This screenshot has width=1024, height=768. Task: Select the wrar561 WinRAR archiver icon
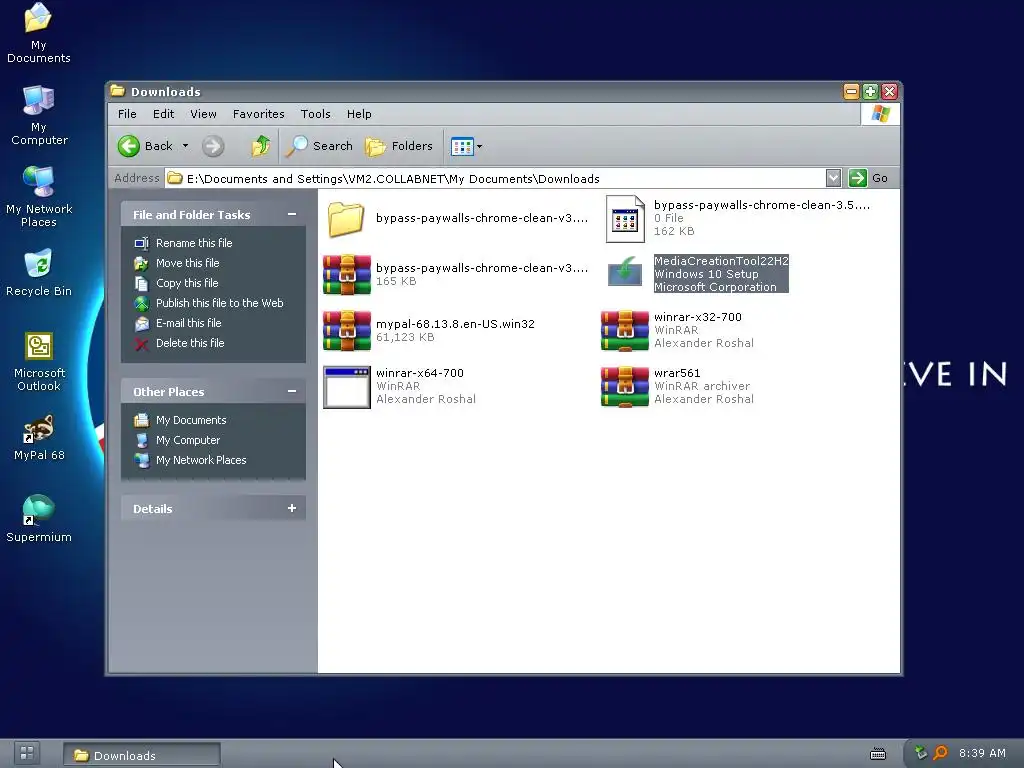[625, 387]
